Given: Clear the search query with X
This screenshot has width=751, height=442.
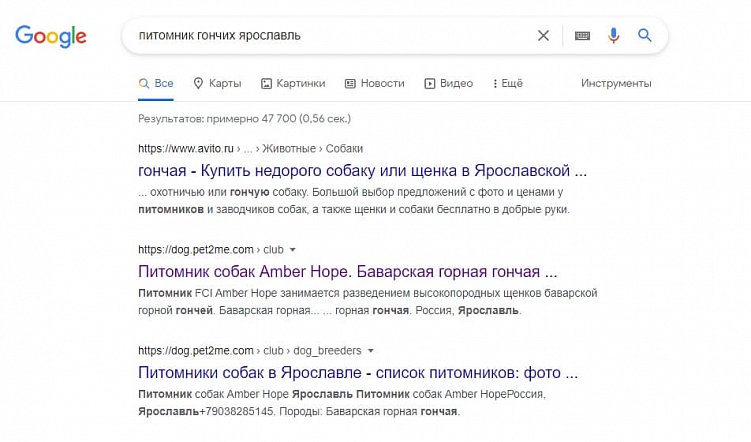Looking at the screenshot, I should (543, 35).
